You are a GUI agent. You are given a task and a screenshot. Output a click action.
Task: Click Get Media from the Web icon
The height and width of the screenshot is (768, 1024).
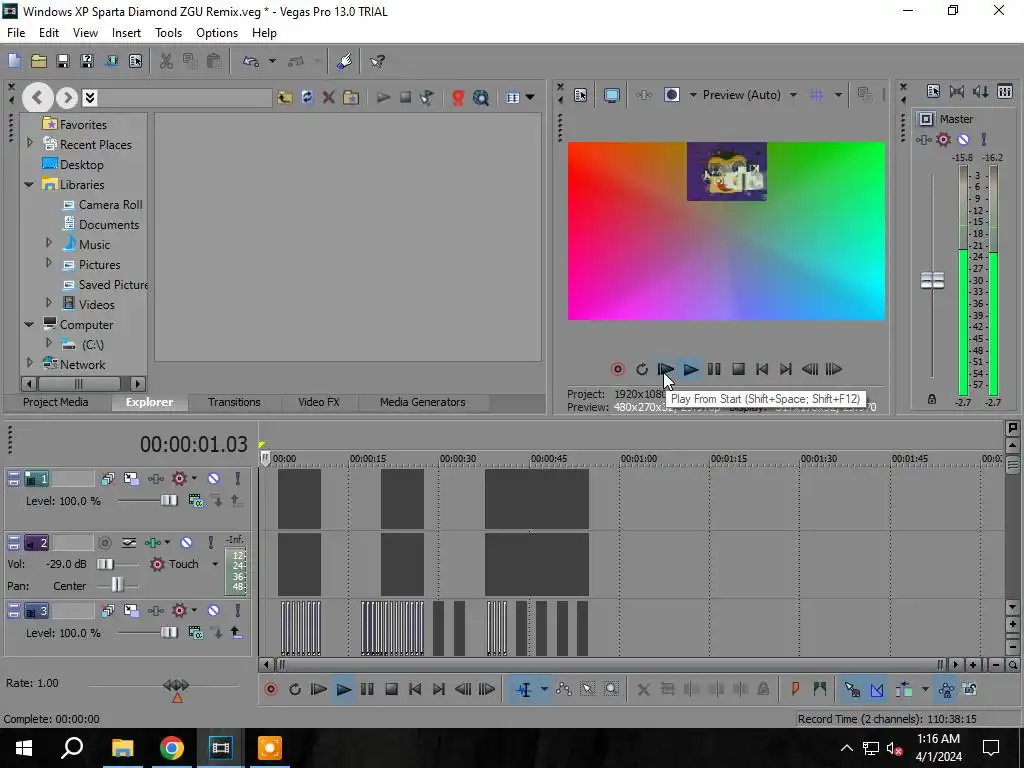tap(481, 97)
